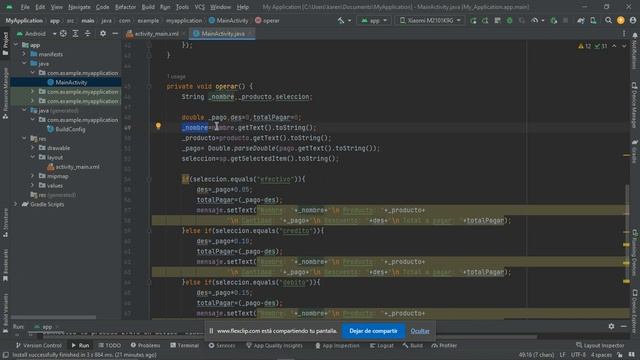The height and width of the screenshot is (360, 640).
Task: Click Run panel settings gear icon
Action: tap(611, 327)
